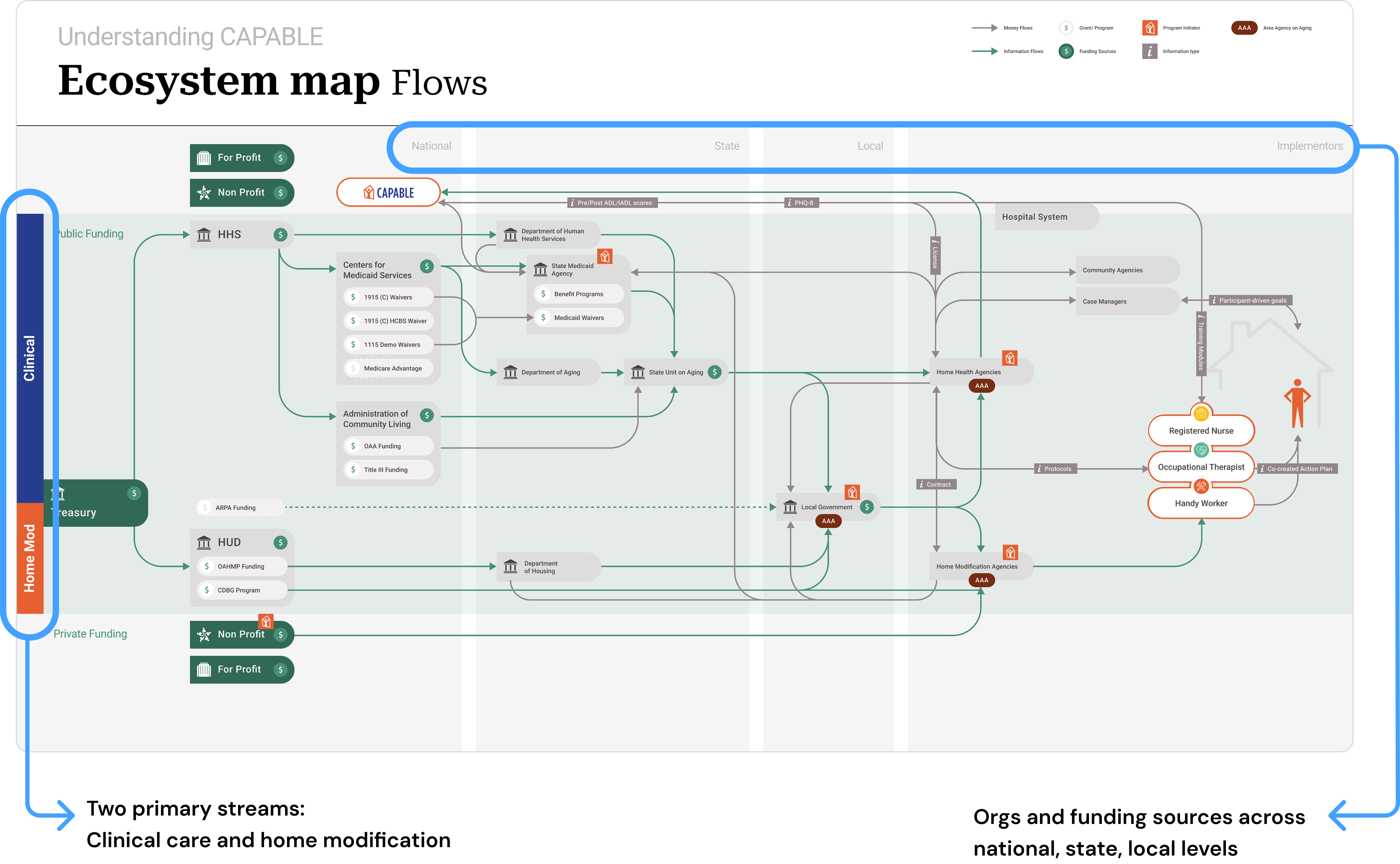Click the CAPABLE logo node
This screenshot has height=864, width=1400.
[x=388, y=193]
